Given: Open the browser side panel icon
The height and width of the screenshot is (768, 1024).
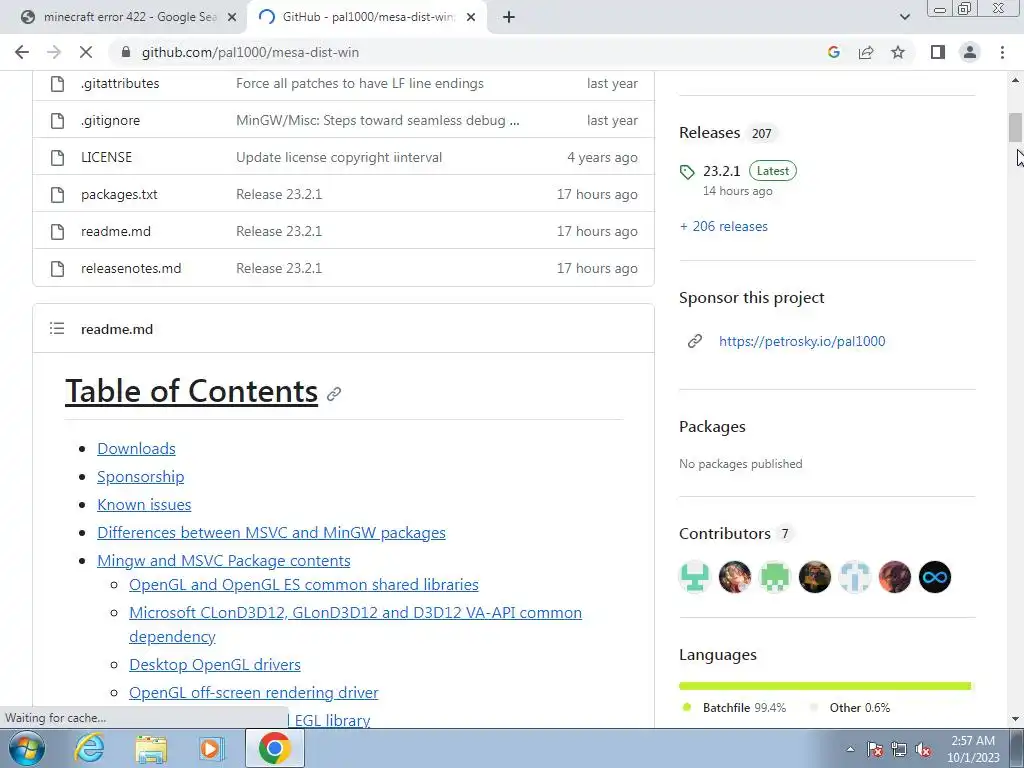Looking at the screenshot, I should [x=938, y=52].
